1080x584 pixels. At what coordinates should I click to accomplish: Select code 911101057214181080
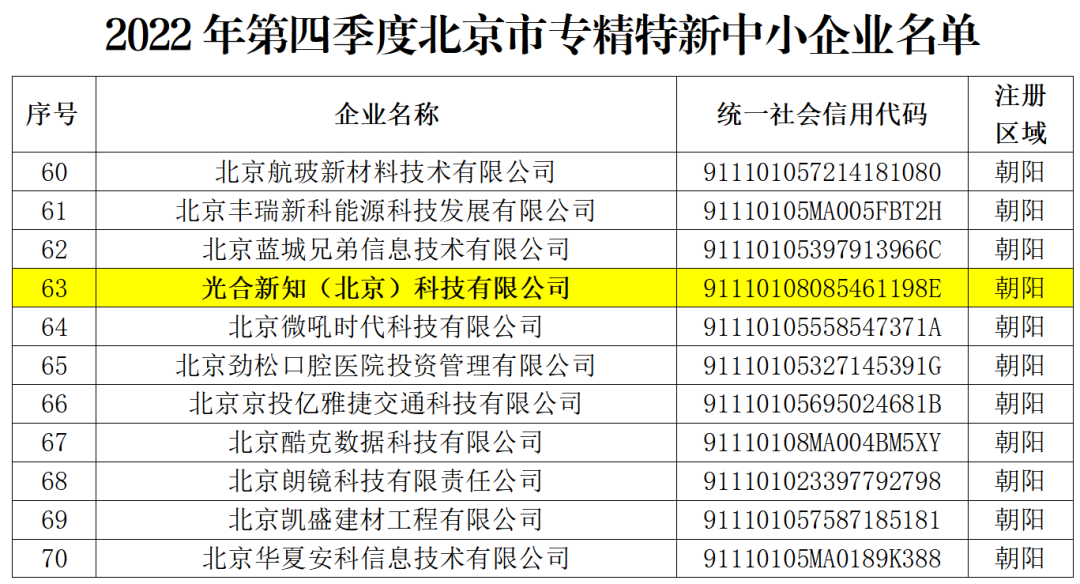point(822,171)
